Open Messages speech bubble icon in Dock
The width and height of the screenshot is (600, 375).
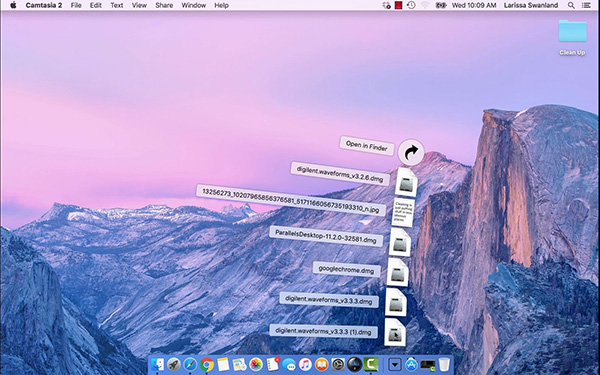point(289,364)
